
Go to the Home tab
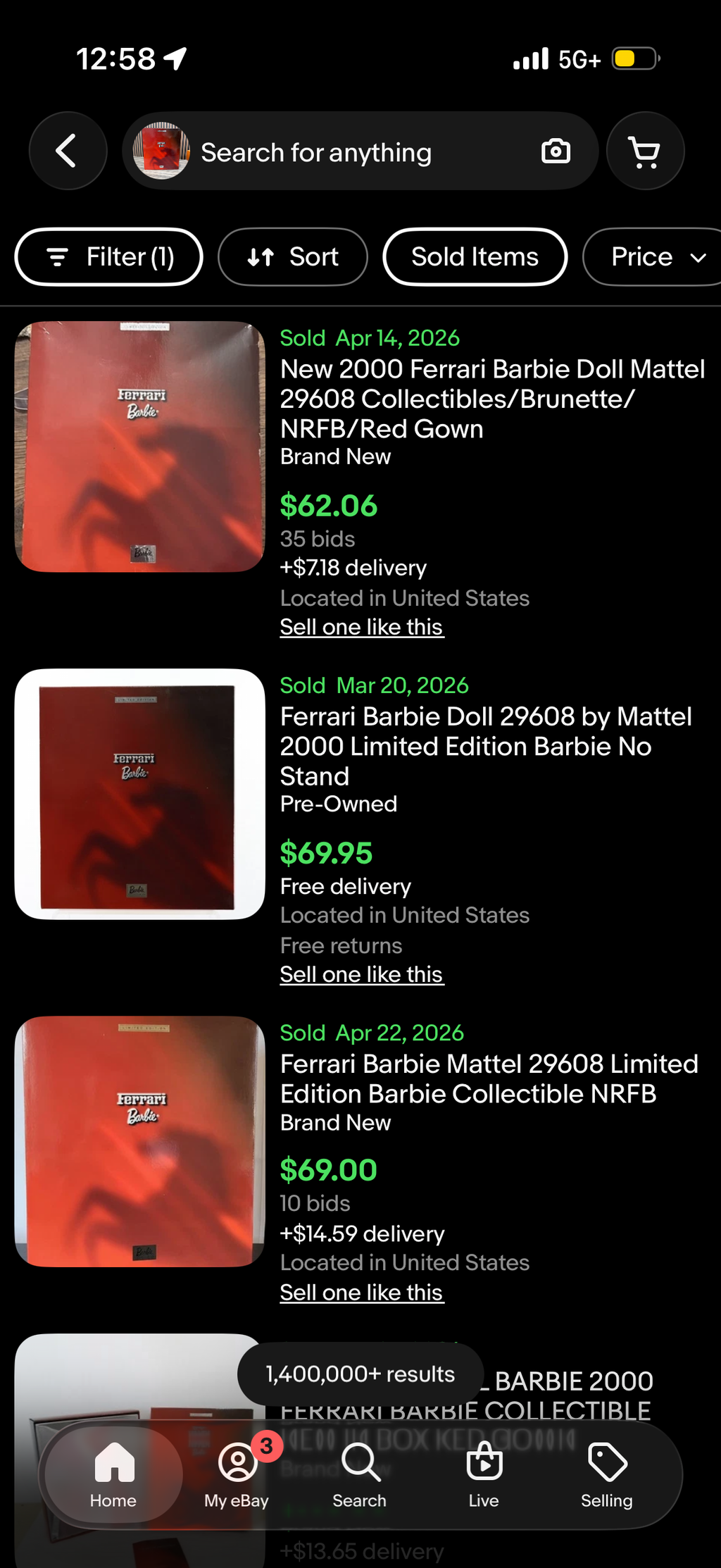[113, 1475]
